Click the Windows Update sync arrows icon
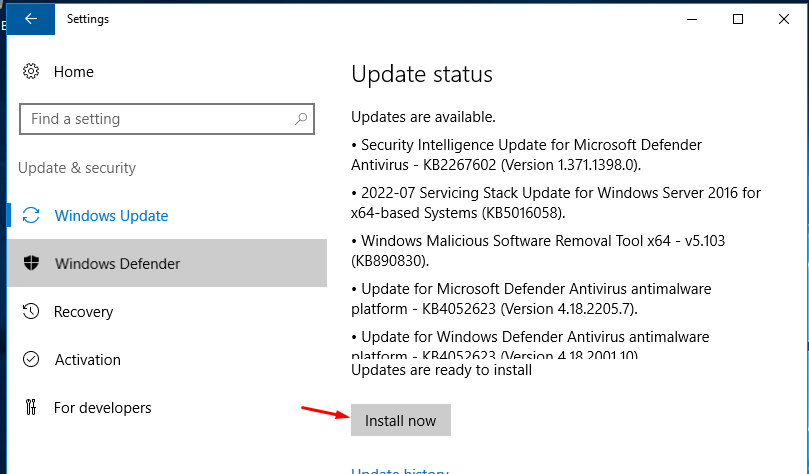This screenshot has height=474, width=809. click(31, 216)
